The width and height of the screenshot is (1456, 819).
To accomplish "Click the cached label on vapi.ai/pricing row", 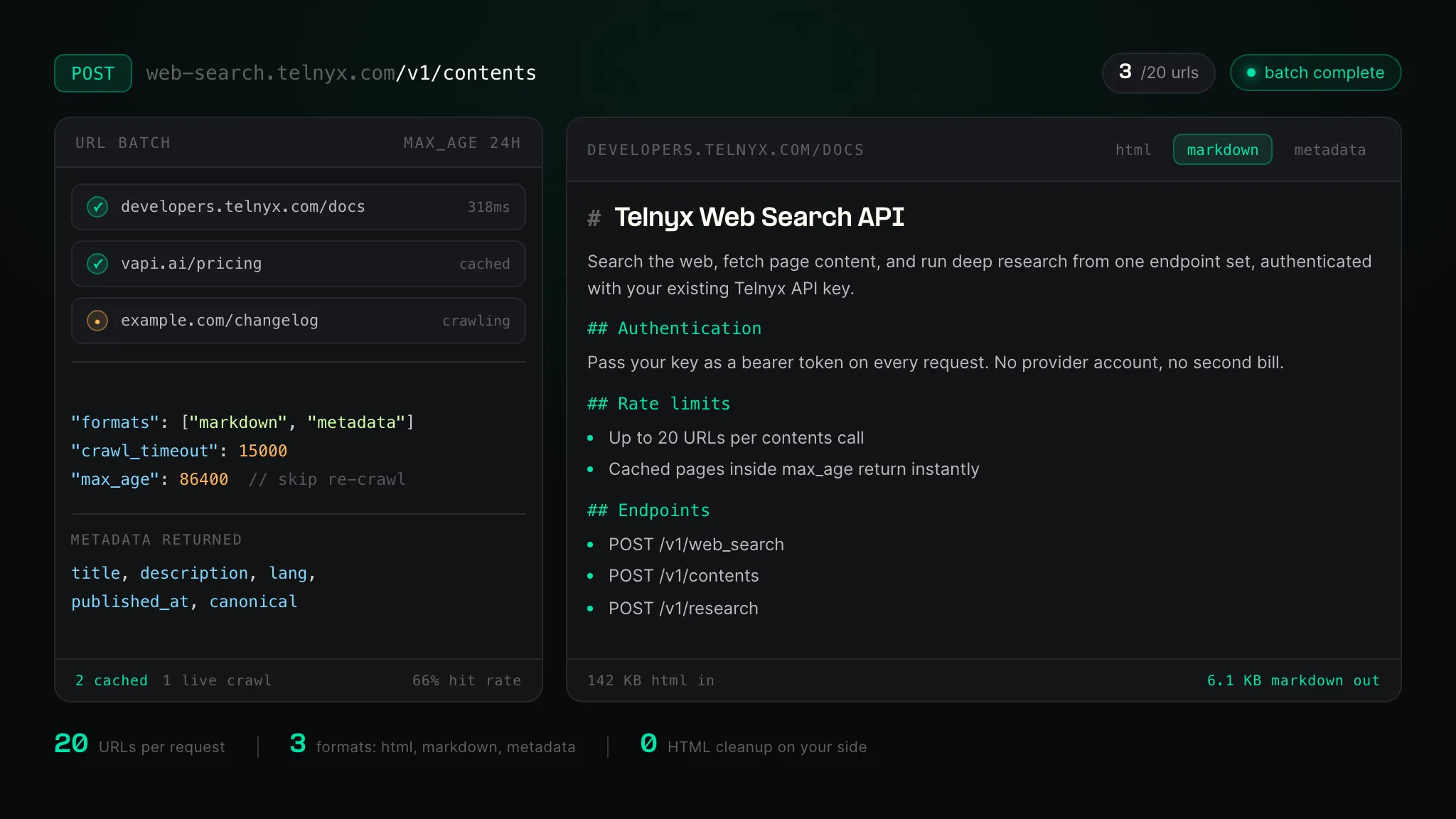I will [485, 264].
